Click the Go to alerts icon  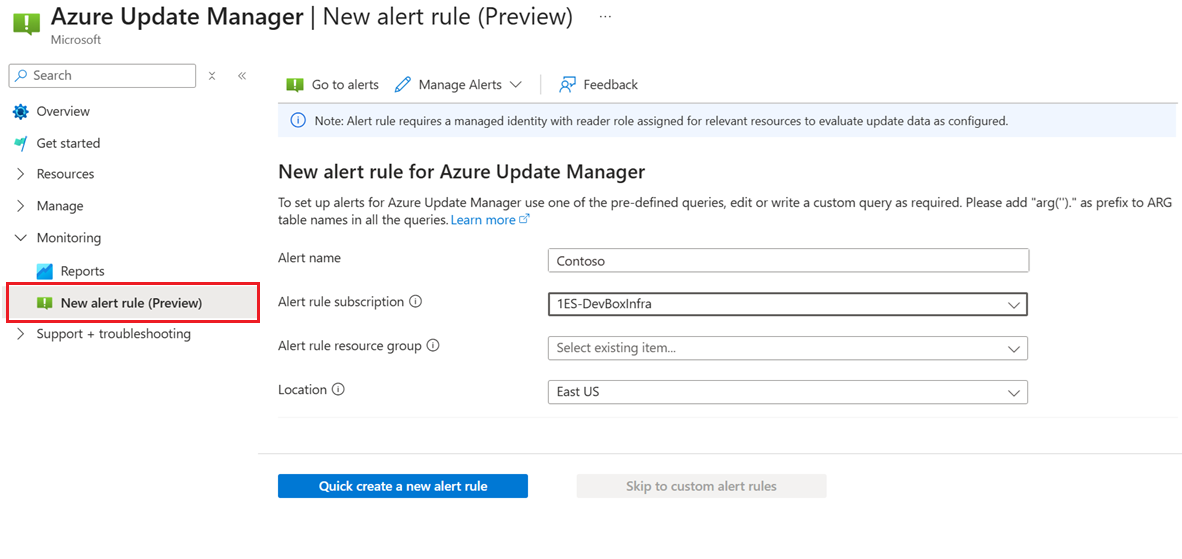[x=295, y=85]
